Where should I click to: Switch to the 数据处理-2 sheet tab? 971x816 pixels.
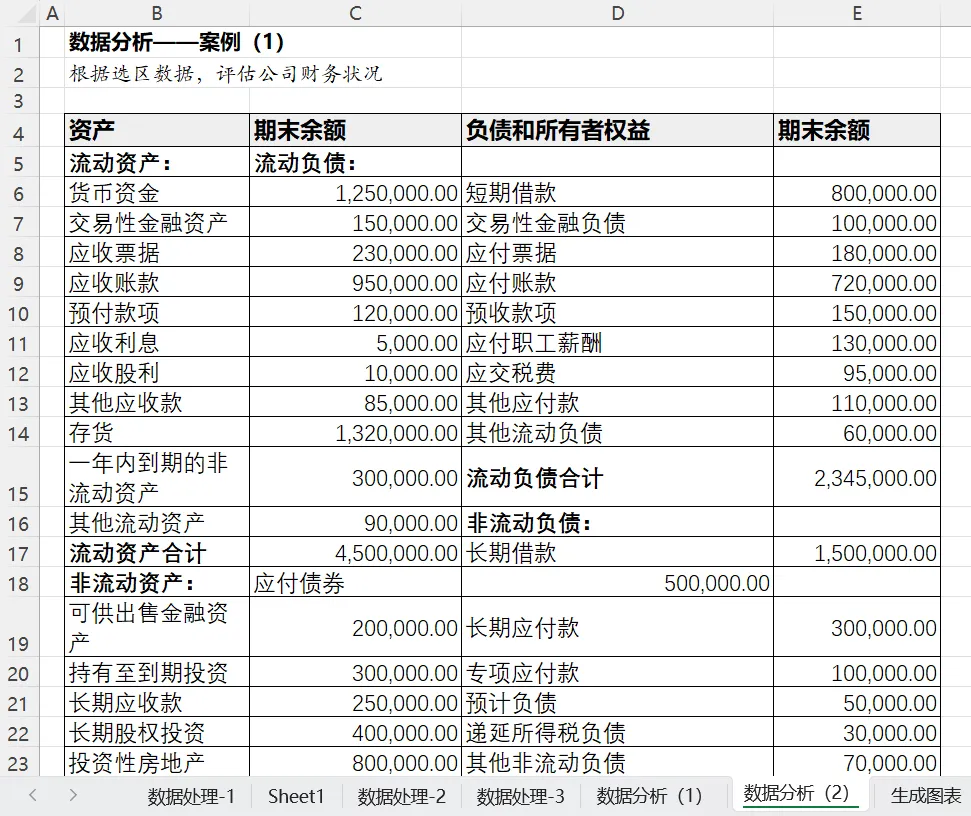(401, 796)
